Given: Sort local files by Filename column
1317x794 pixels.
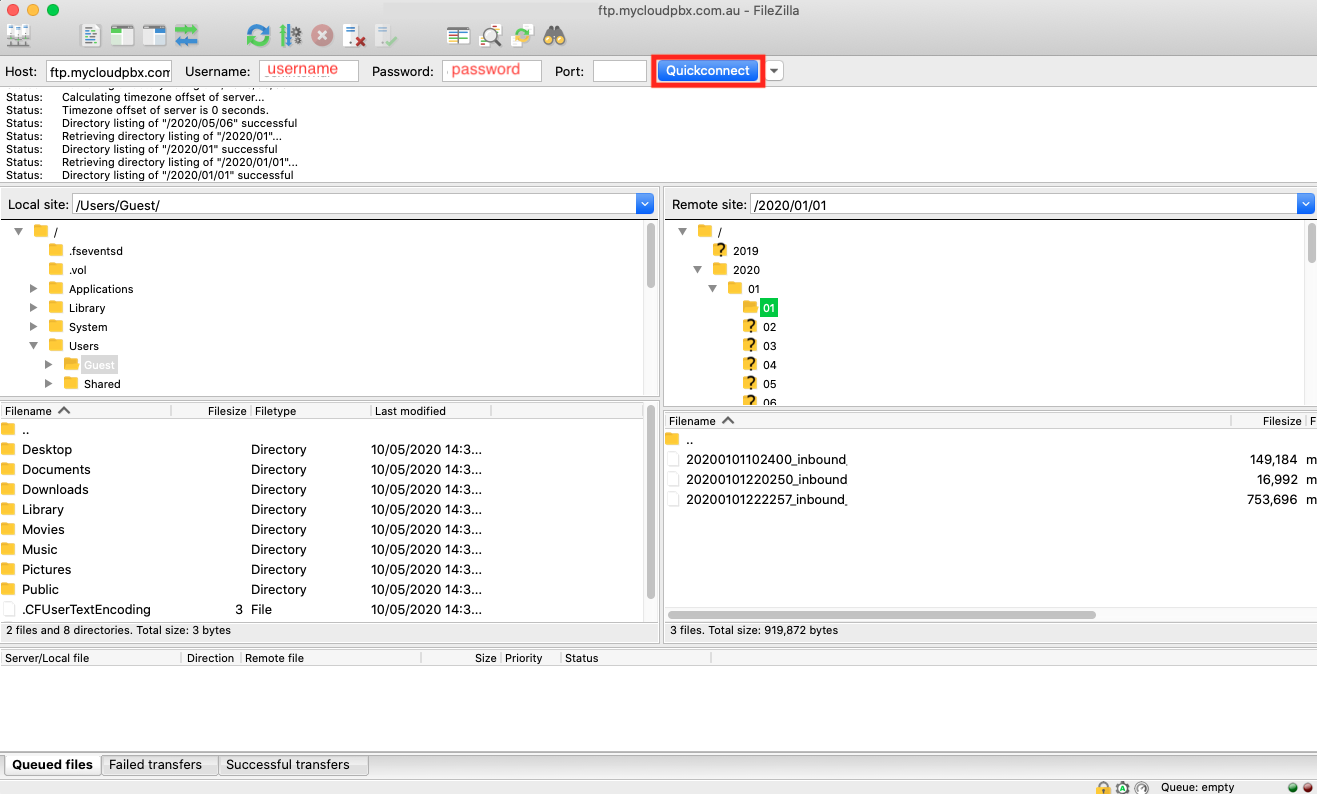Looking at the screenshot, I should point(85,411).
